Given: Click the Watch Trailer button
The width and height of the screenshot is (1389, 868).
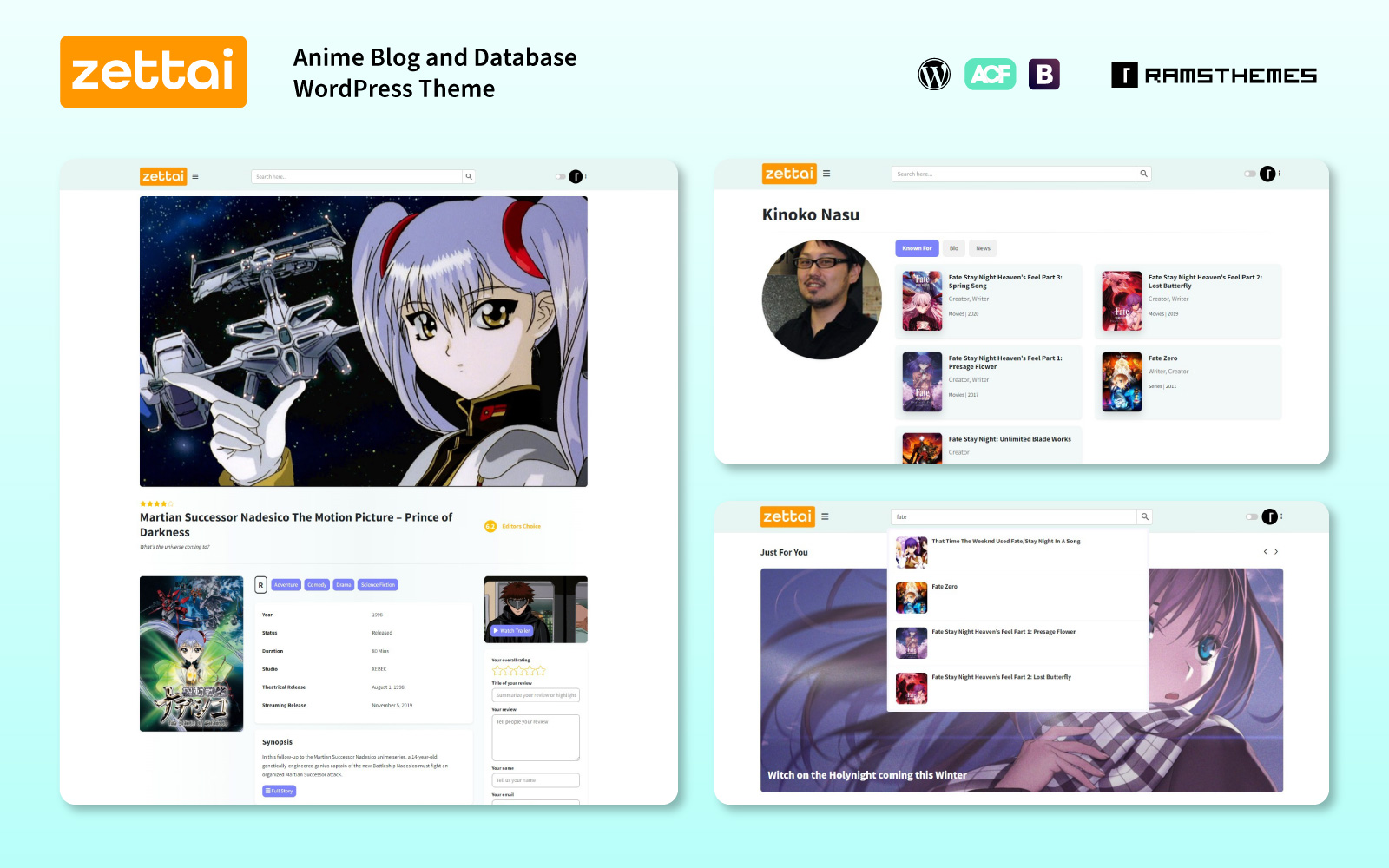Looking at the screenshot, I should [x=511, y=631].
